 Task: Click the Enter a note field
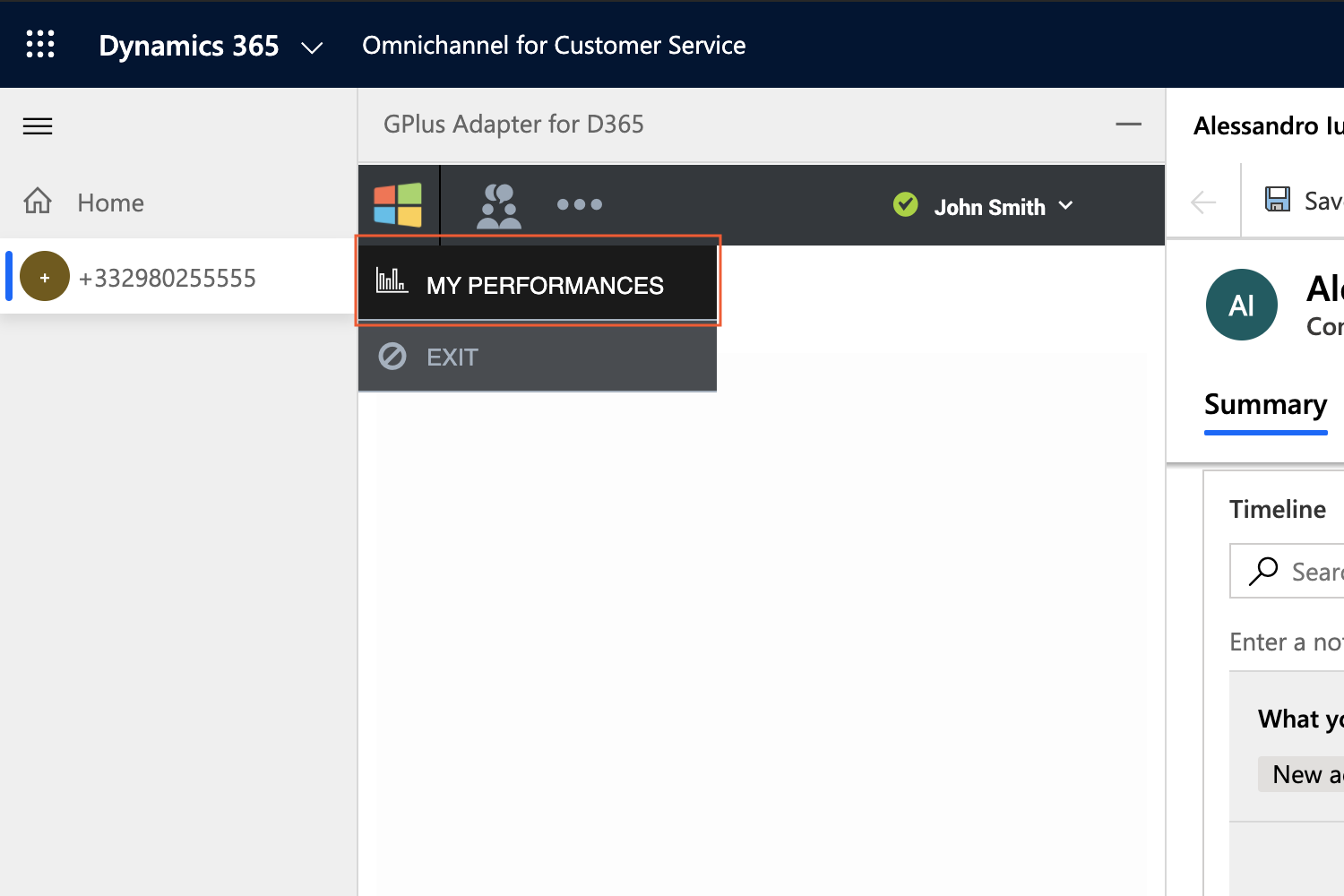(x=1287, y=642)
